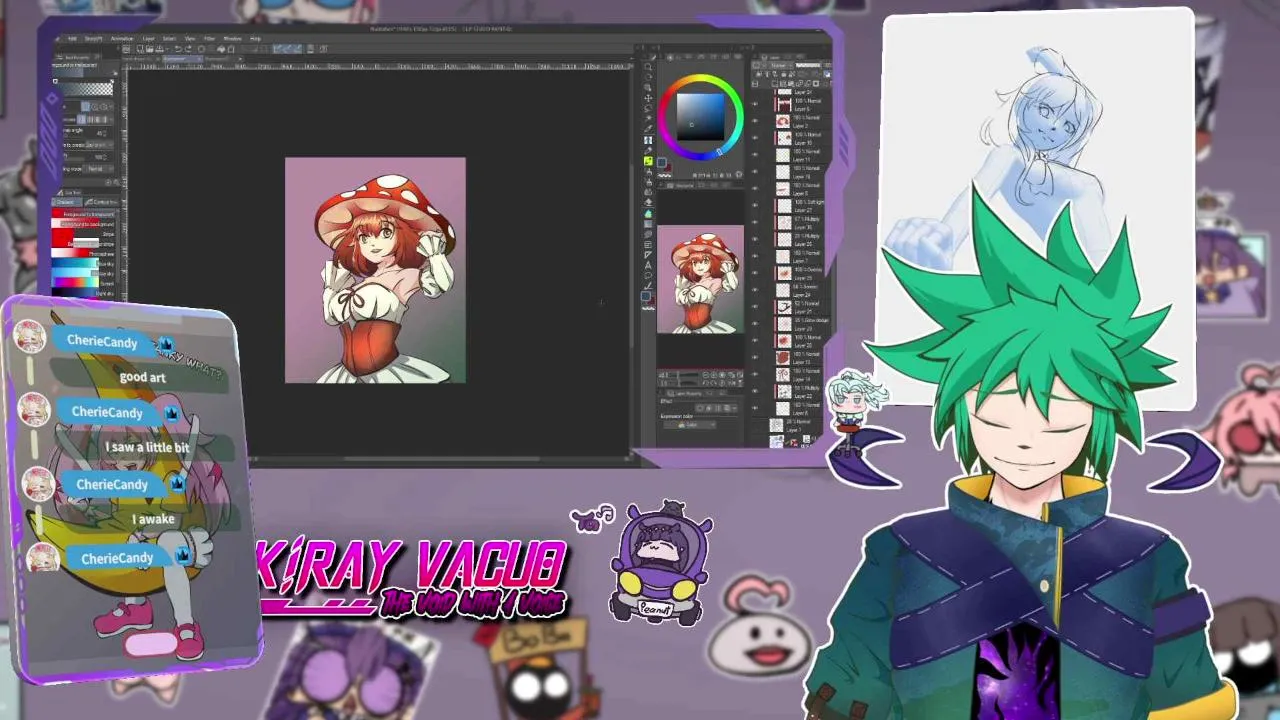
Task: Hide Layer 11 with eye icon
Action: coord(755,155)
